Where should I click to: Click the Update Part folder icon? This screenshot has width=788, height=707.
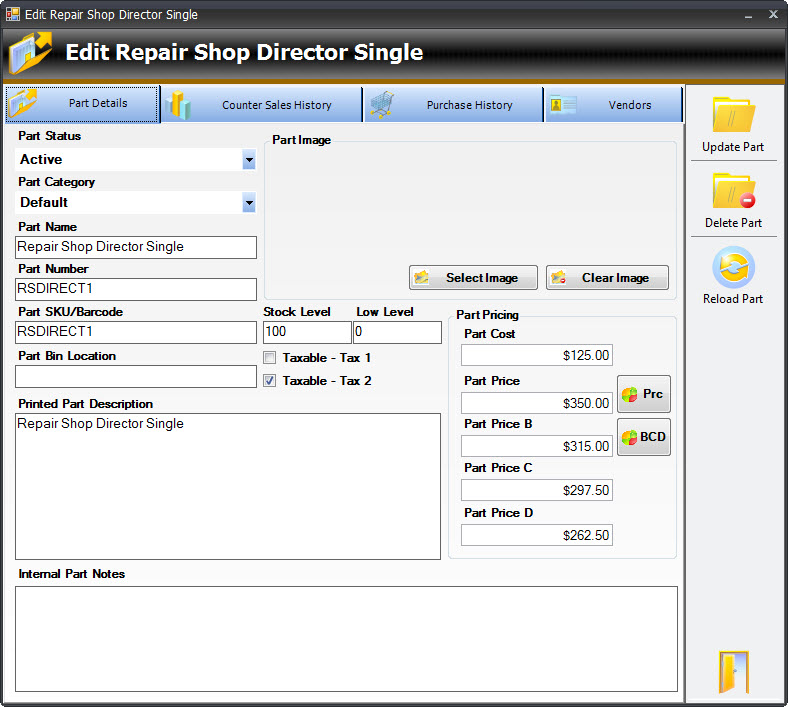(x=733, y=115)
